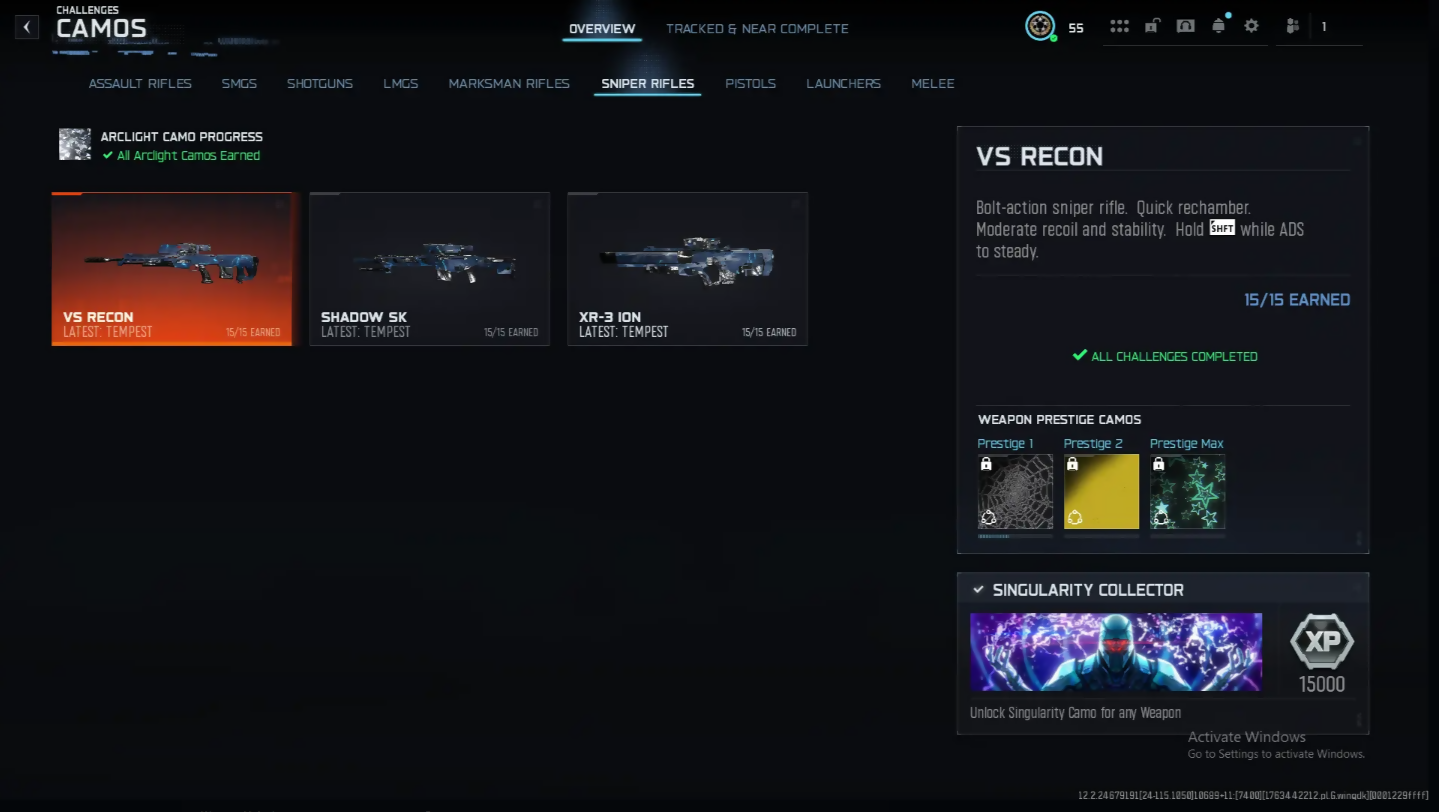
Task: Click the Arclight camo progress icon
Action: [x=75, y=145]
